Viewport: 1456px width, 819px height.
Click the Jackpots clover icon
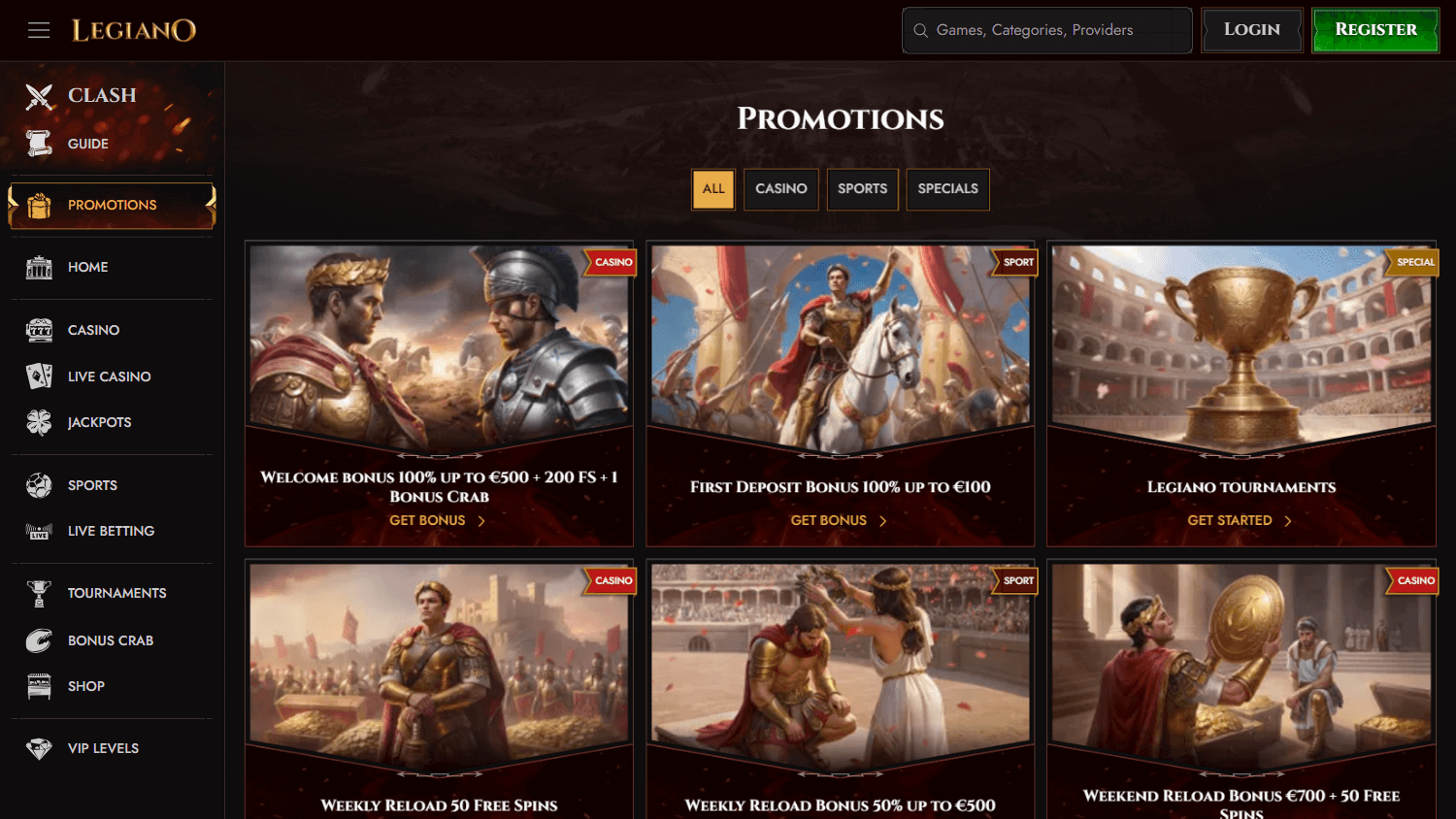pyautogui.click(x=39, y=422)
